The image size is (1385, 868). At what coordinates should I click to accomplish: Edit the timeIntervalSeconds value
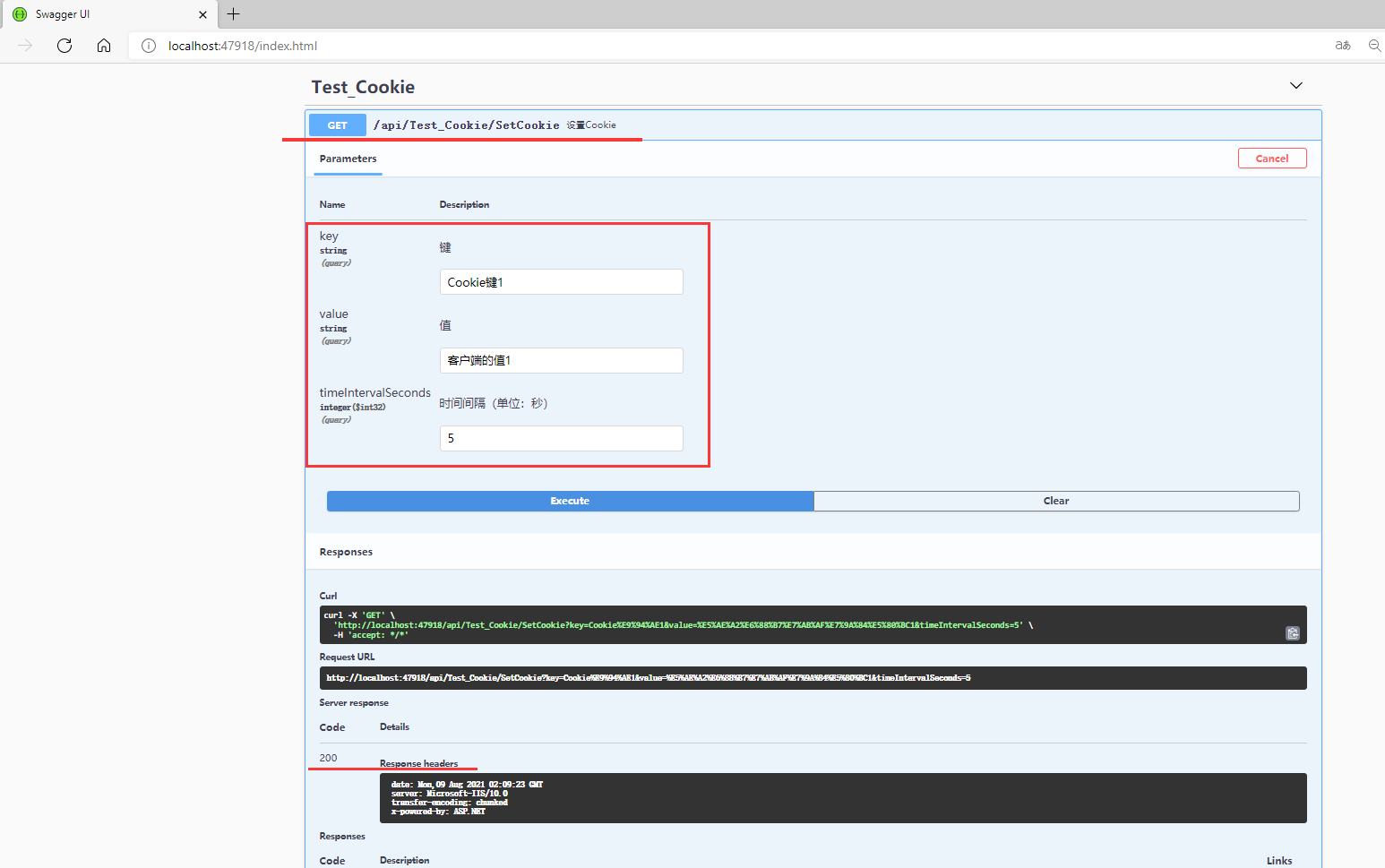(561, 438)
